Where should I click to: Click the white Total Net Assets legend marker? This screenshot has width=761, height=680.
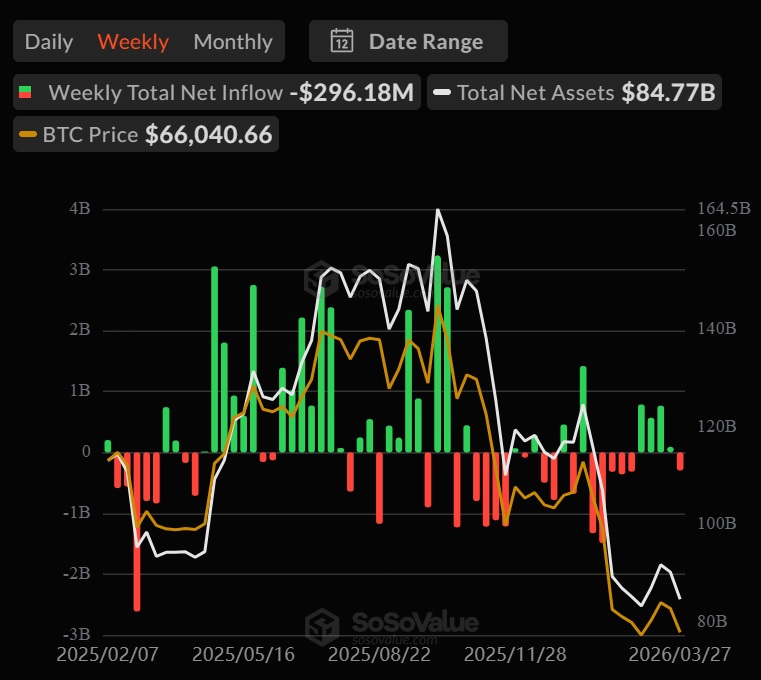442,93
